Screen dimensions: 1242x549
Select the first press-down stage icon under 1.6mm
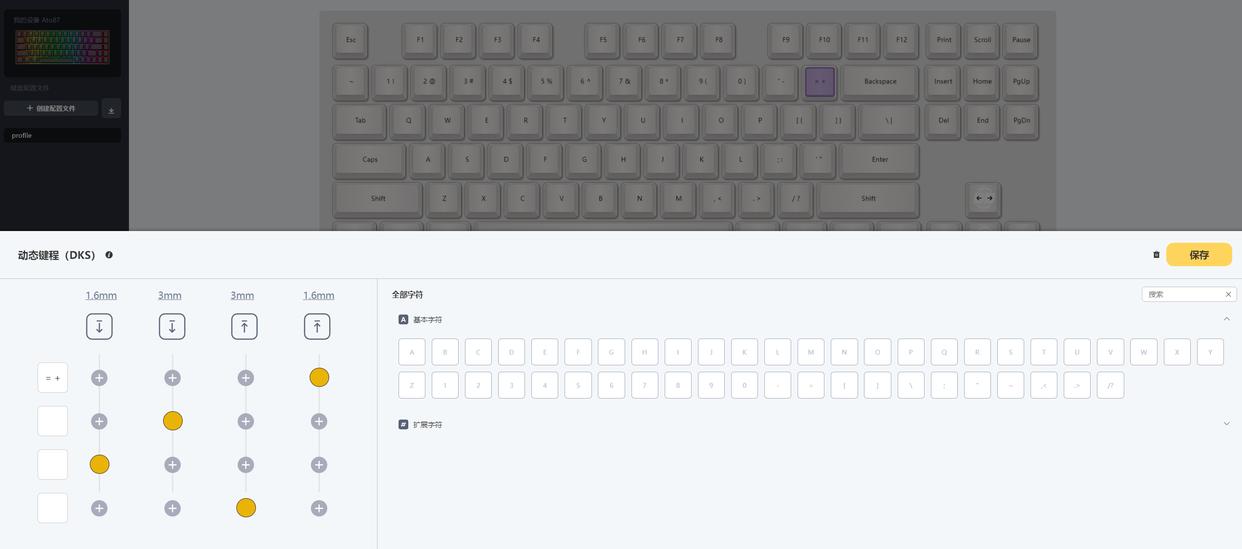point(99,326)
